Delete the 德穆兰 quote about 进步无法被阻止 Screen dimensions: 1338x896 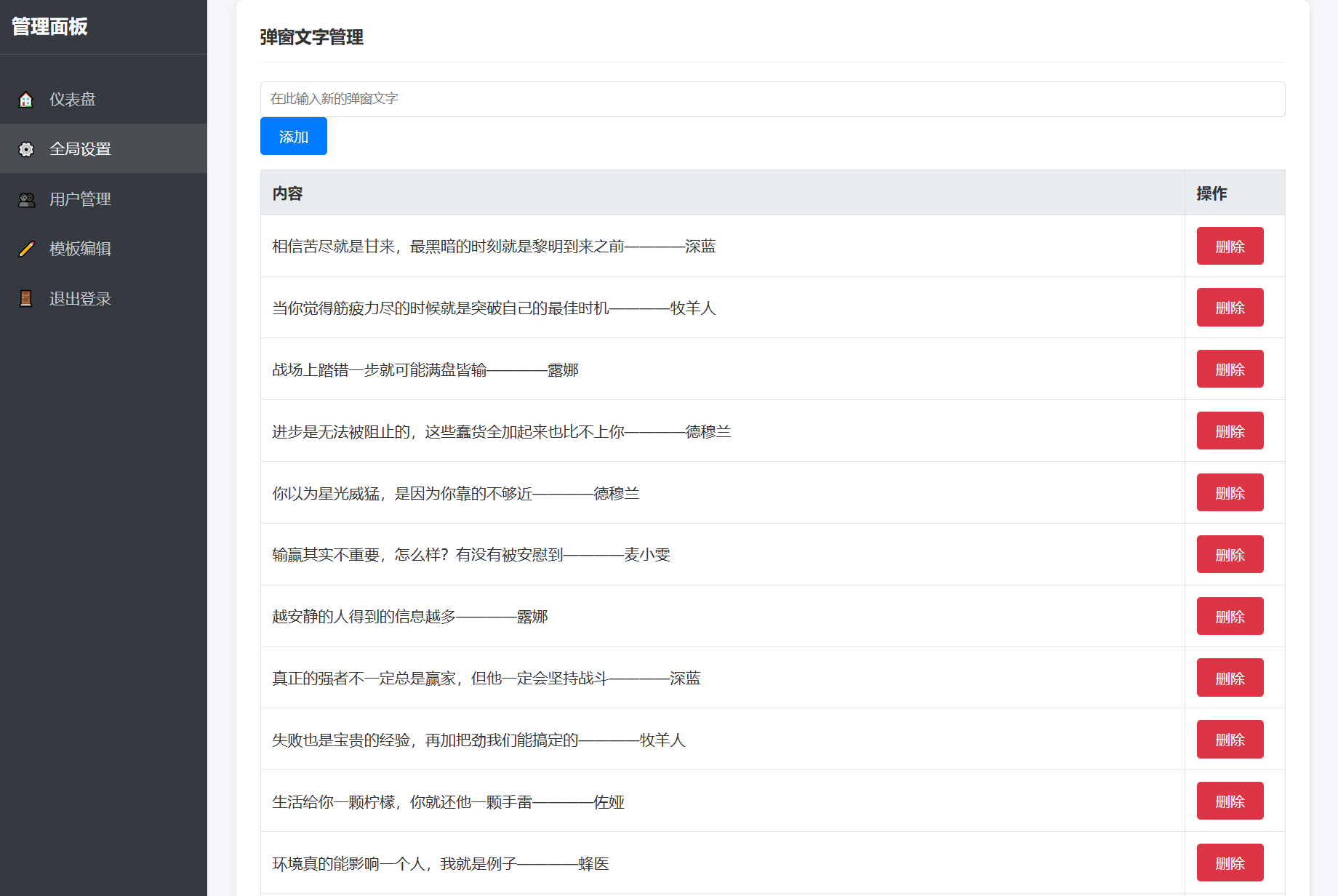[1230, 430]
